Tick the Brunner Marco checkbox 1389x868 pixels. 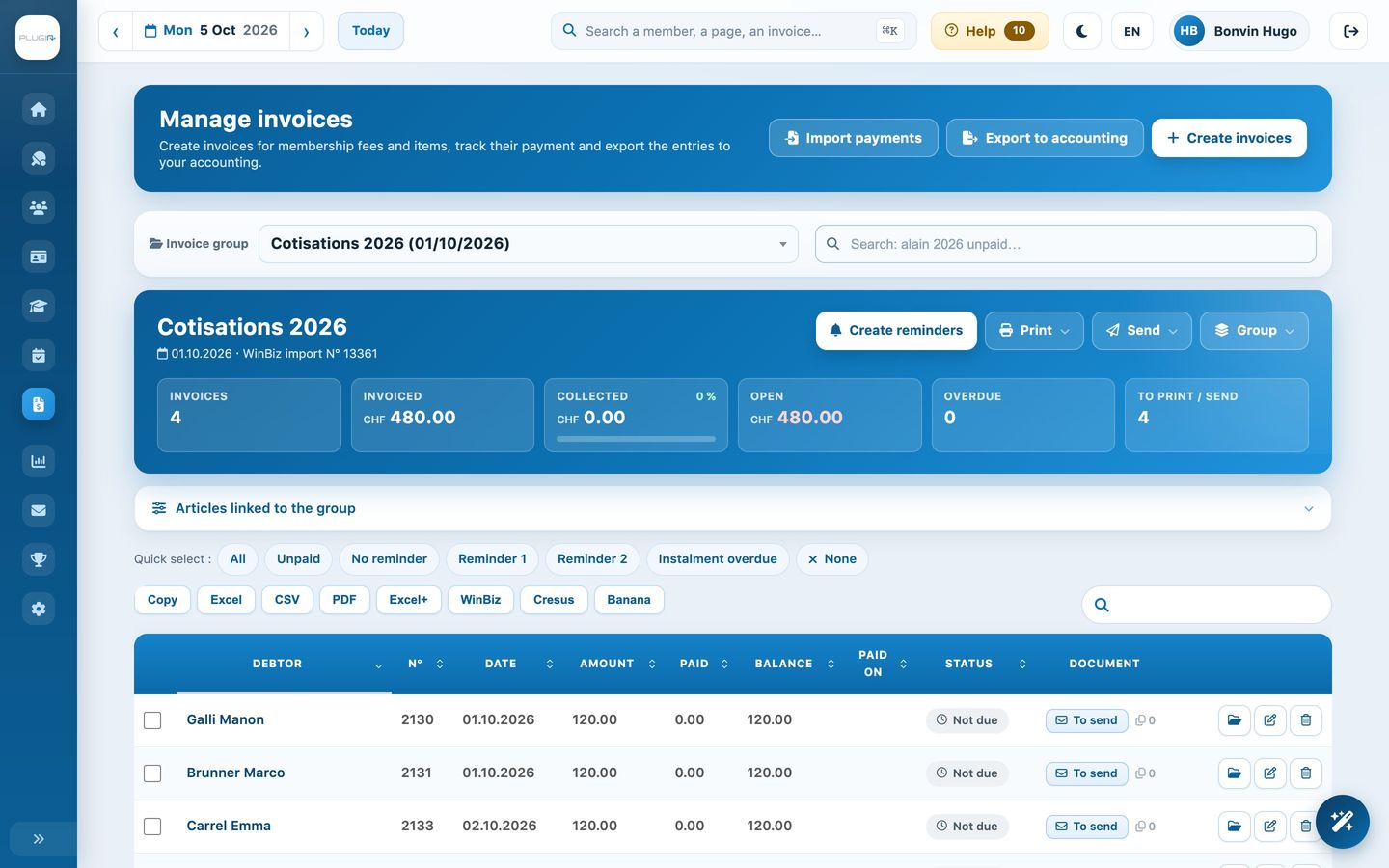point(152,773)
